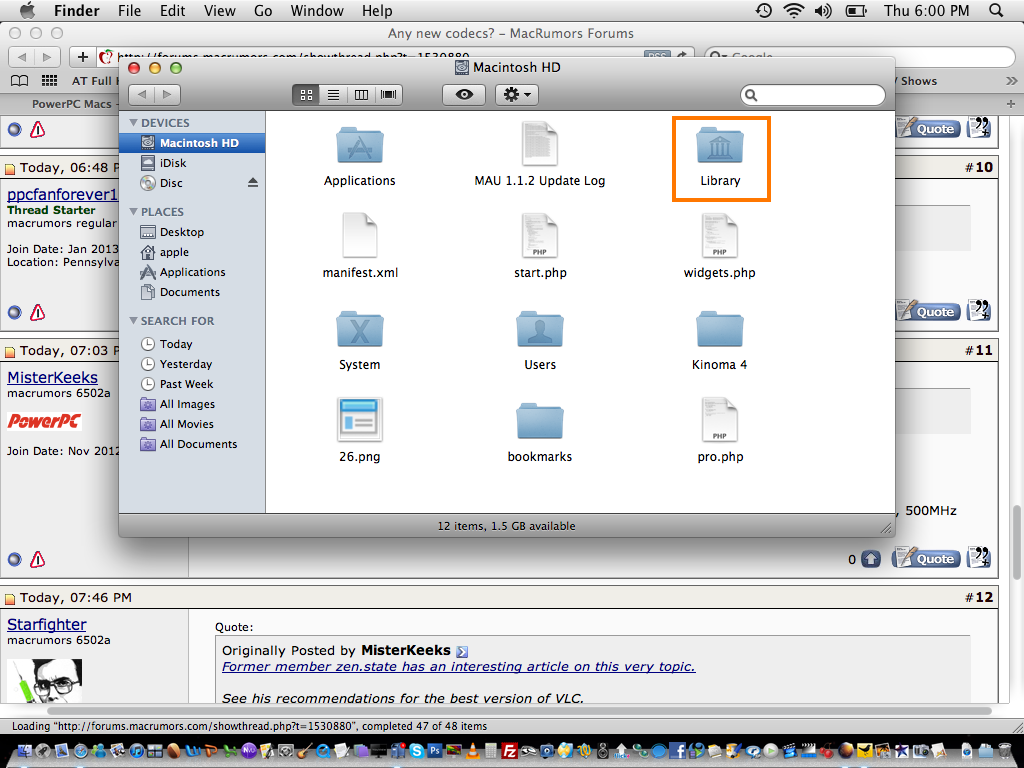Select the Yesterday saved search

point(192,364)
